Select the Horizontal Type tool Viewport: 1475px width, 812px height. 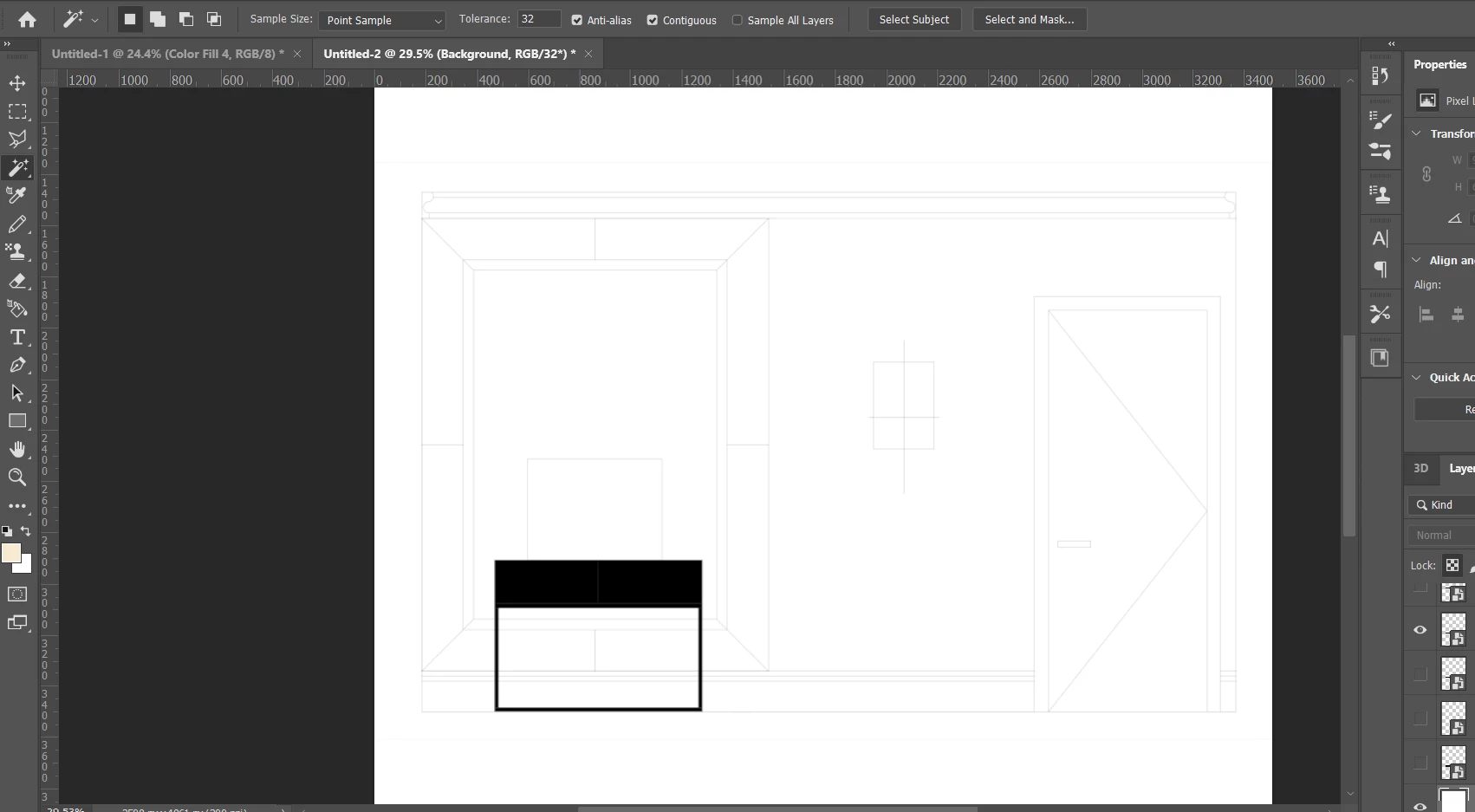(17, 337)
